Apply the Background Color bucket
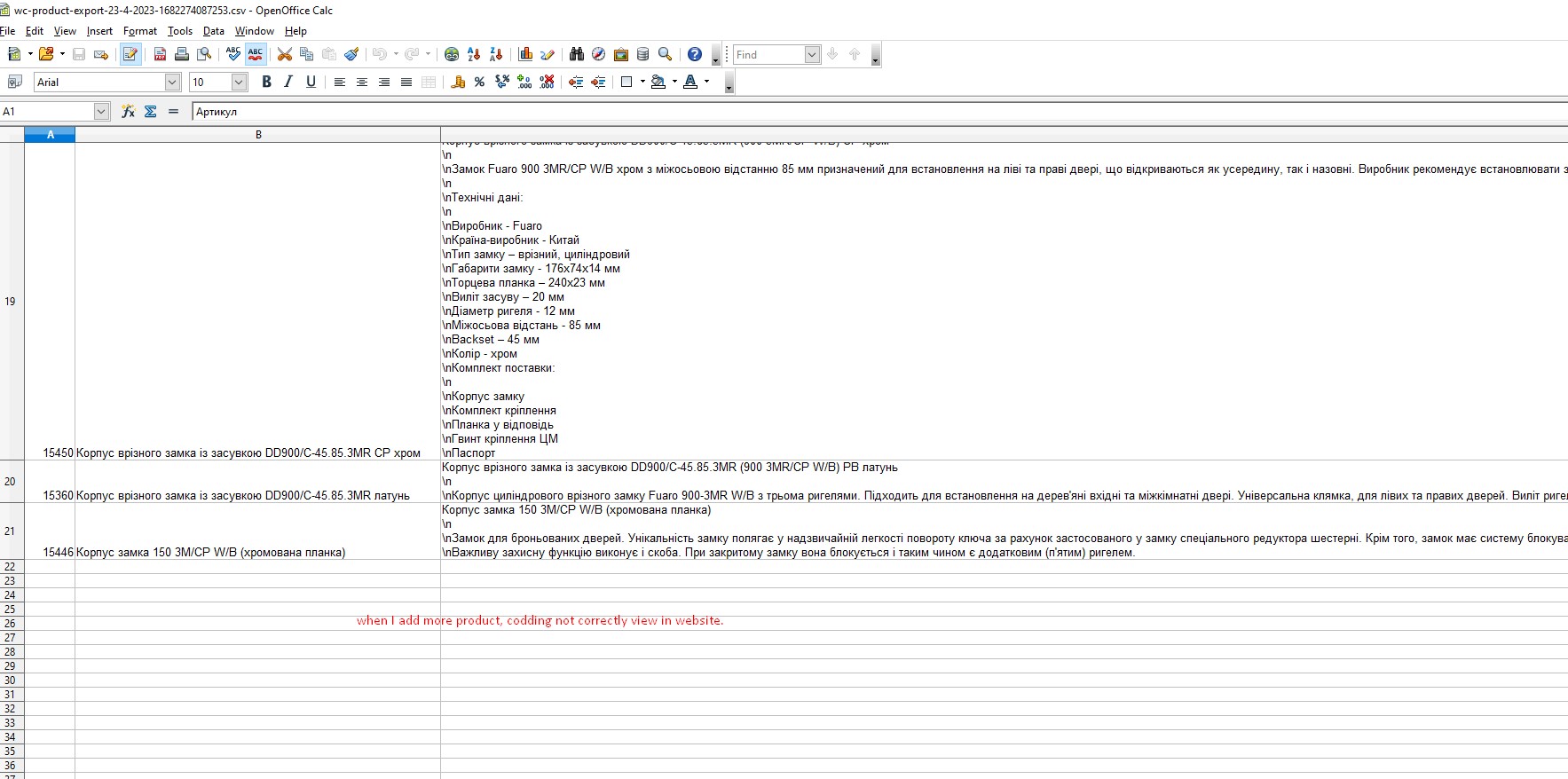The image size is (1568, 779). pos(658,82)
